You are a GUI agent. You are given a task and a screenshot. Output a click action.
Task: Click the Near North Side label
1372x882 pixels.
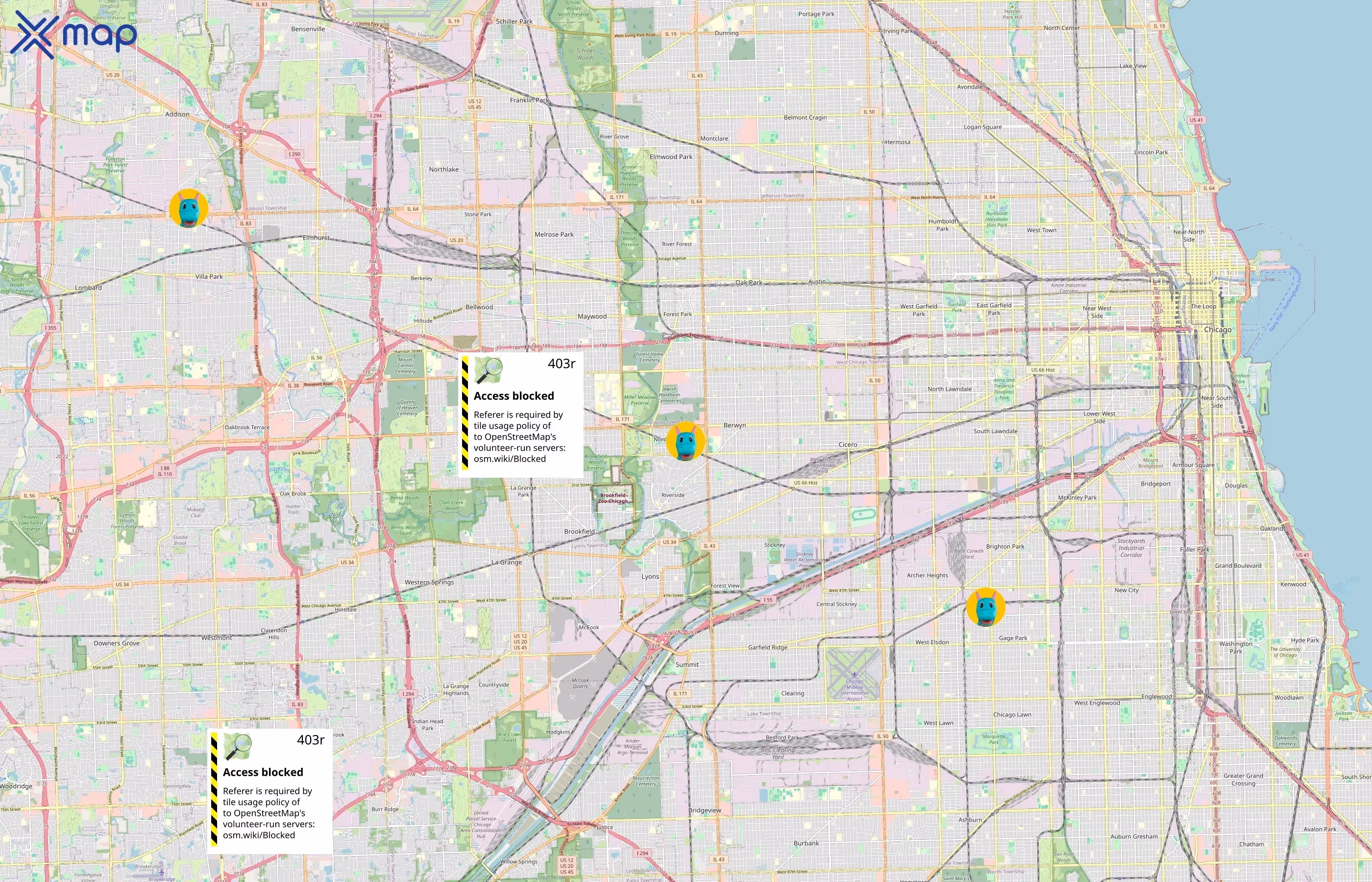click(1189, 236)
